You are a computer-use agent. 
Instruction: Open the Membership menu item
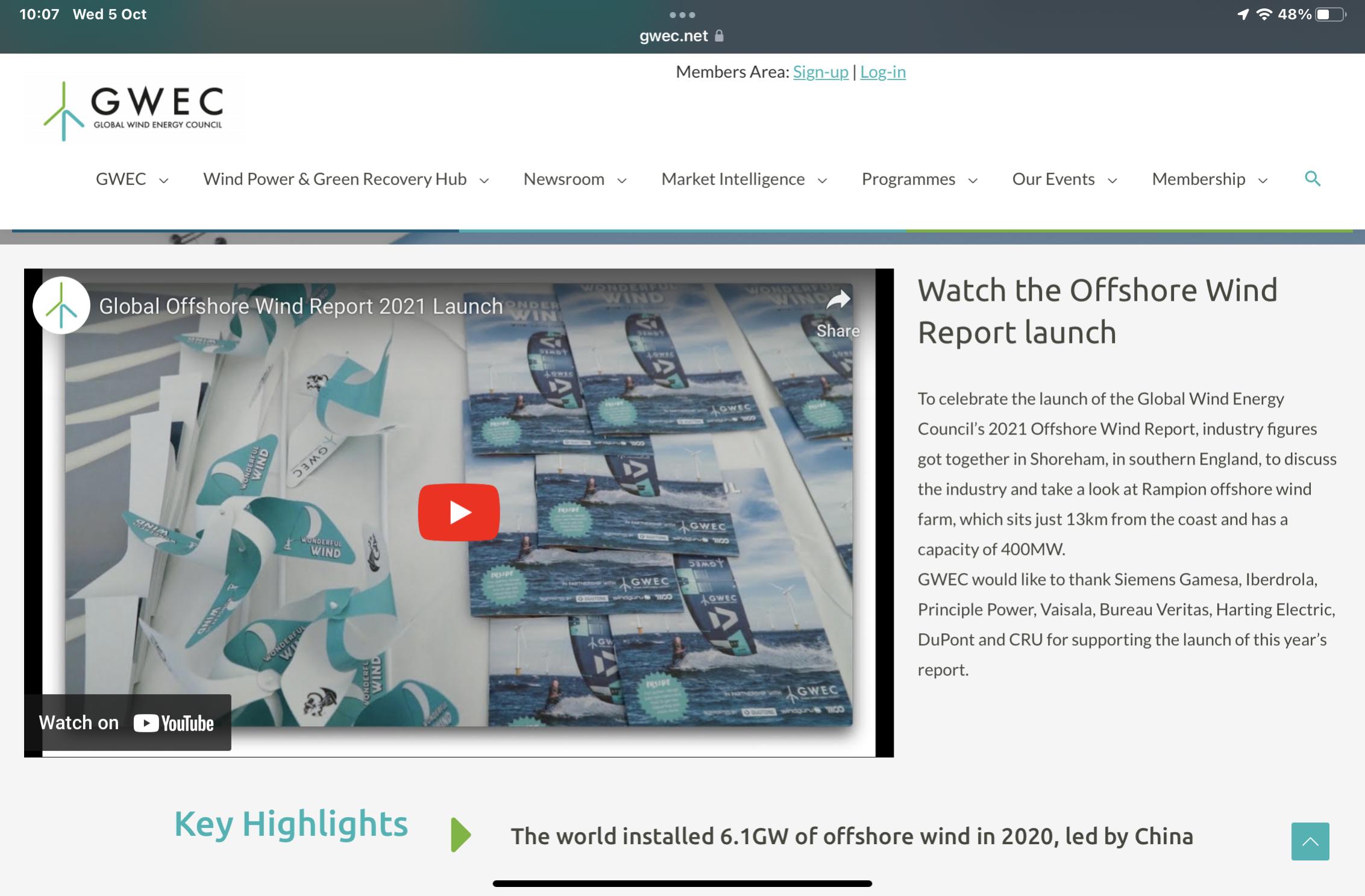(1199, 179)
